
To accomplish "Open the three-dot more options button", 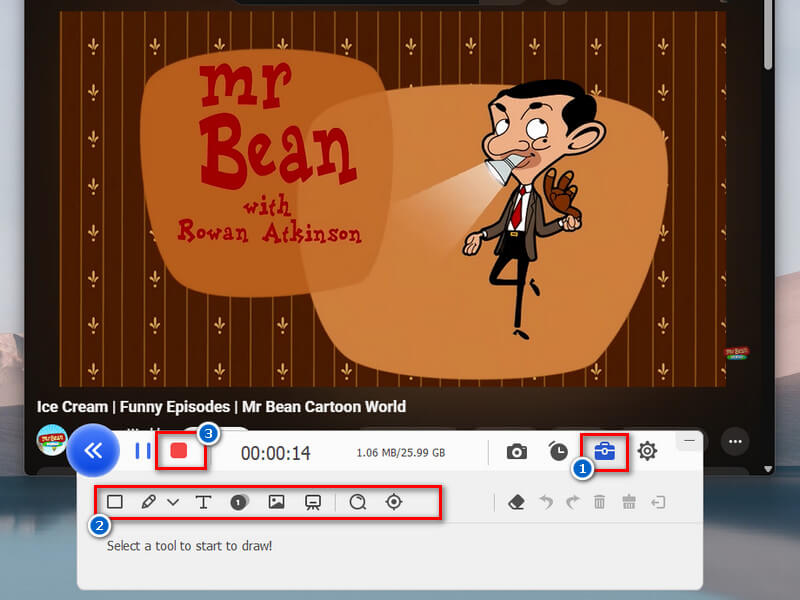I will 735,441.
